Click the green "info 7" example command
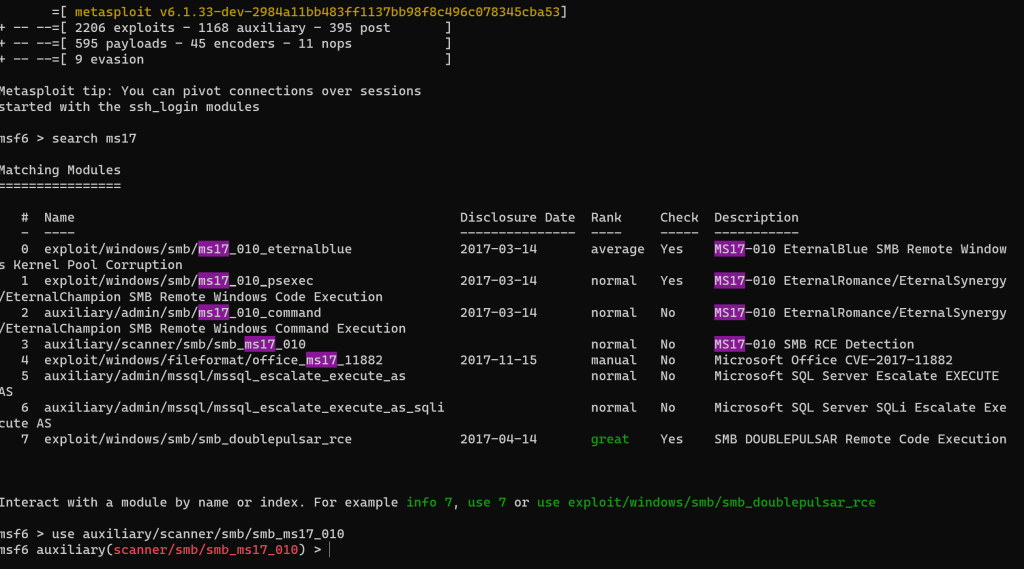1024x569 pixels. pyautogui.click(x=429, y=502)
